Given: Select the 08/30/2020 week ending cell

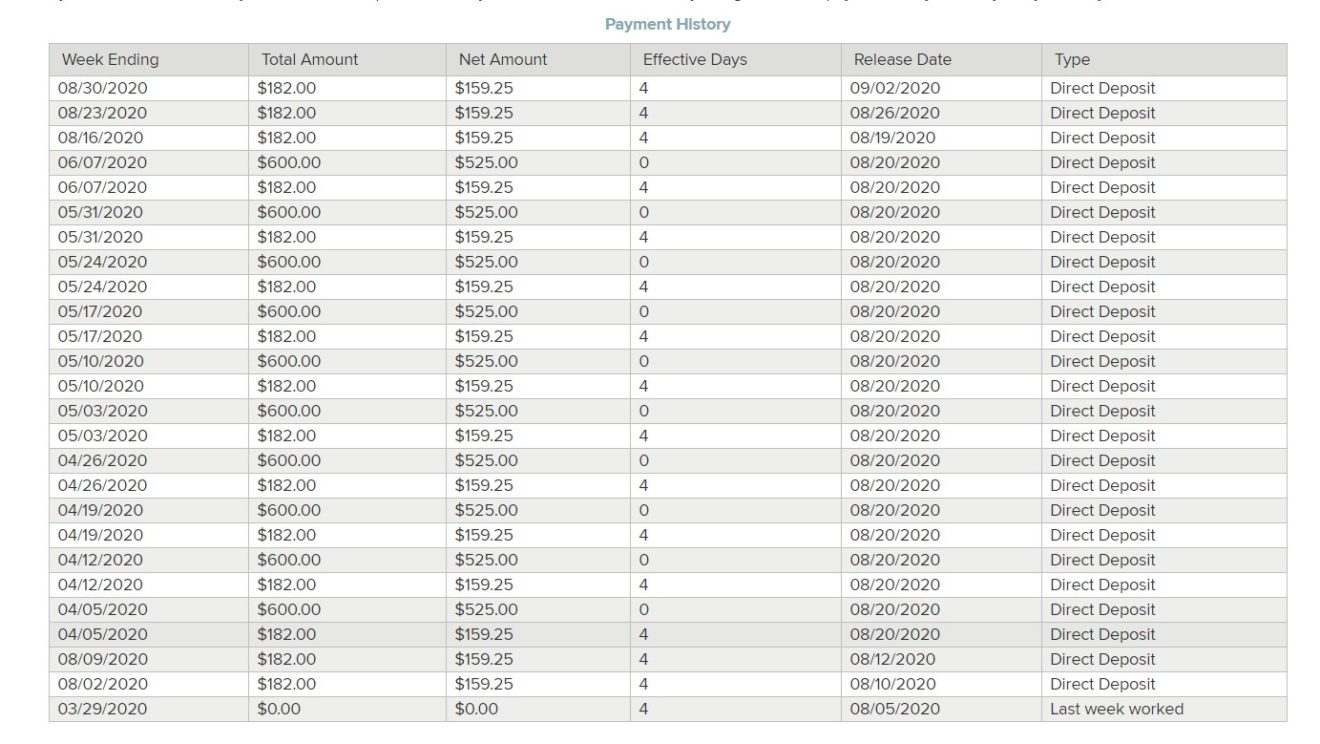Looking at the screenshot, I should coord(102,88).
